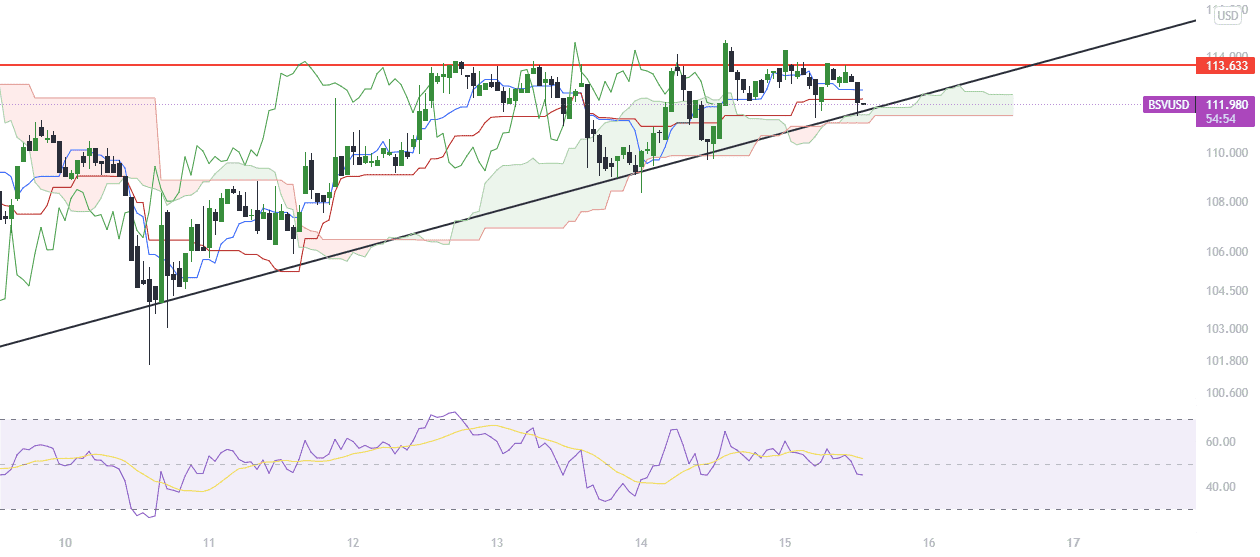The height and width of the screenshot is (557, 1260).
Task: Click the 104.500 price axis label
Action: pos(1225,291)
